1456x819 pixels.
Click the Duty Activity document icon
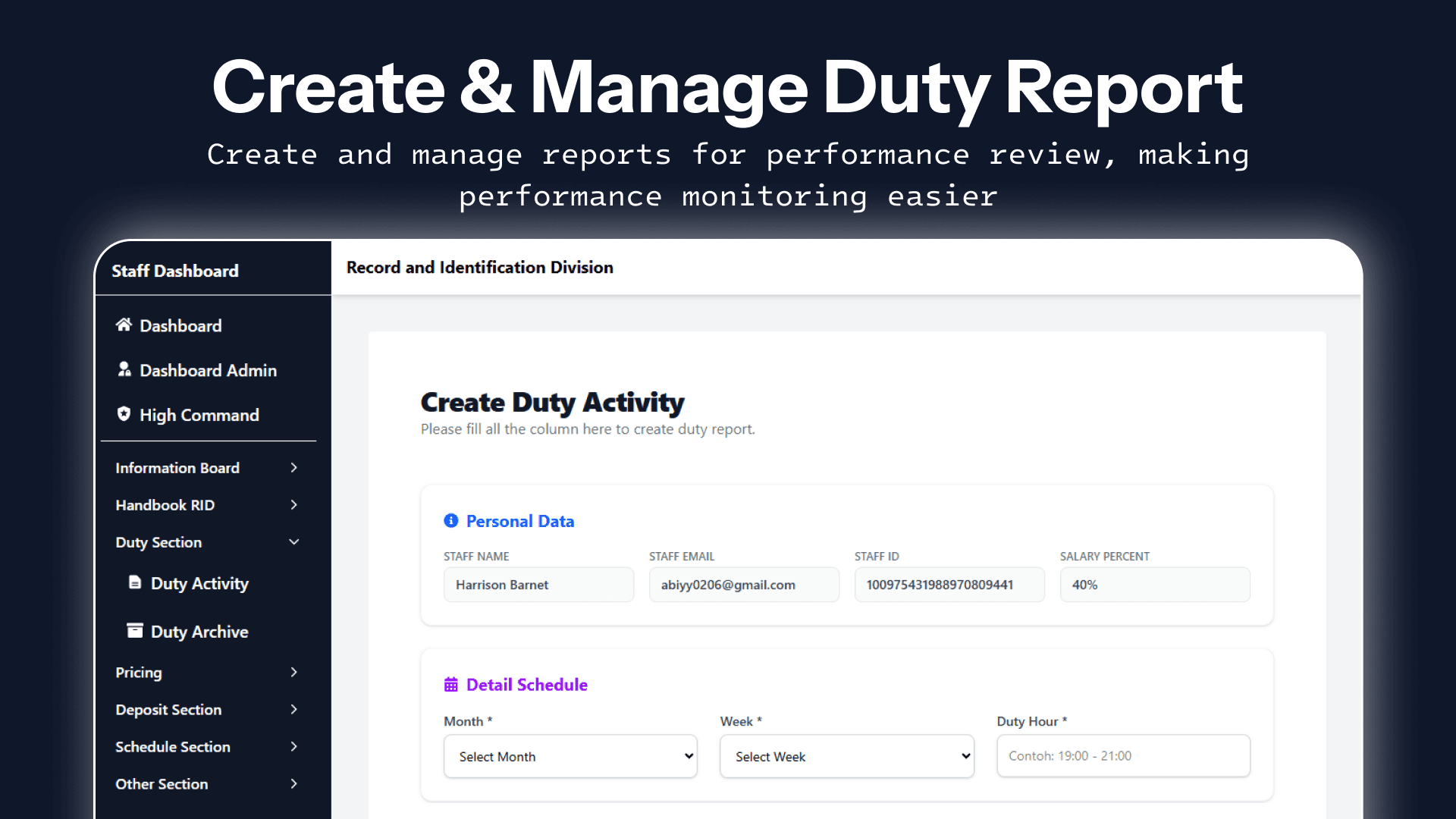[x=135, y=582]
